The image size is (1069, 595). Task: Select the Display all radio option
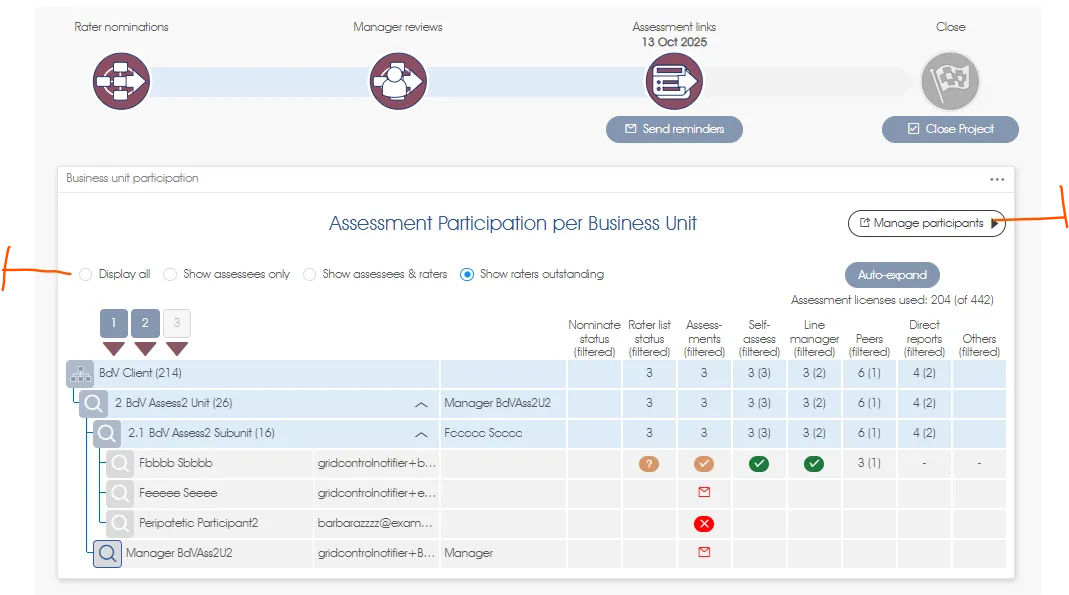coord(86,274)
